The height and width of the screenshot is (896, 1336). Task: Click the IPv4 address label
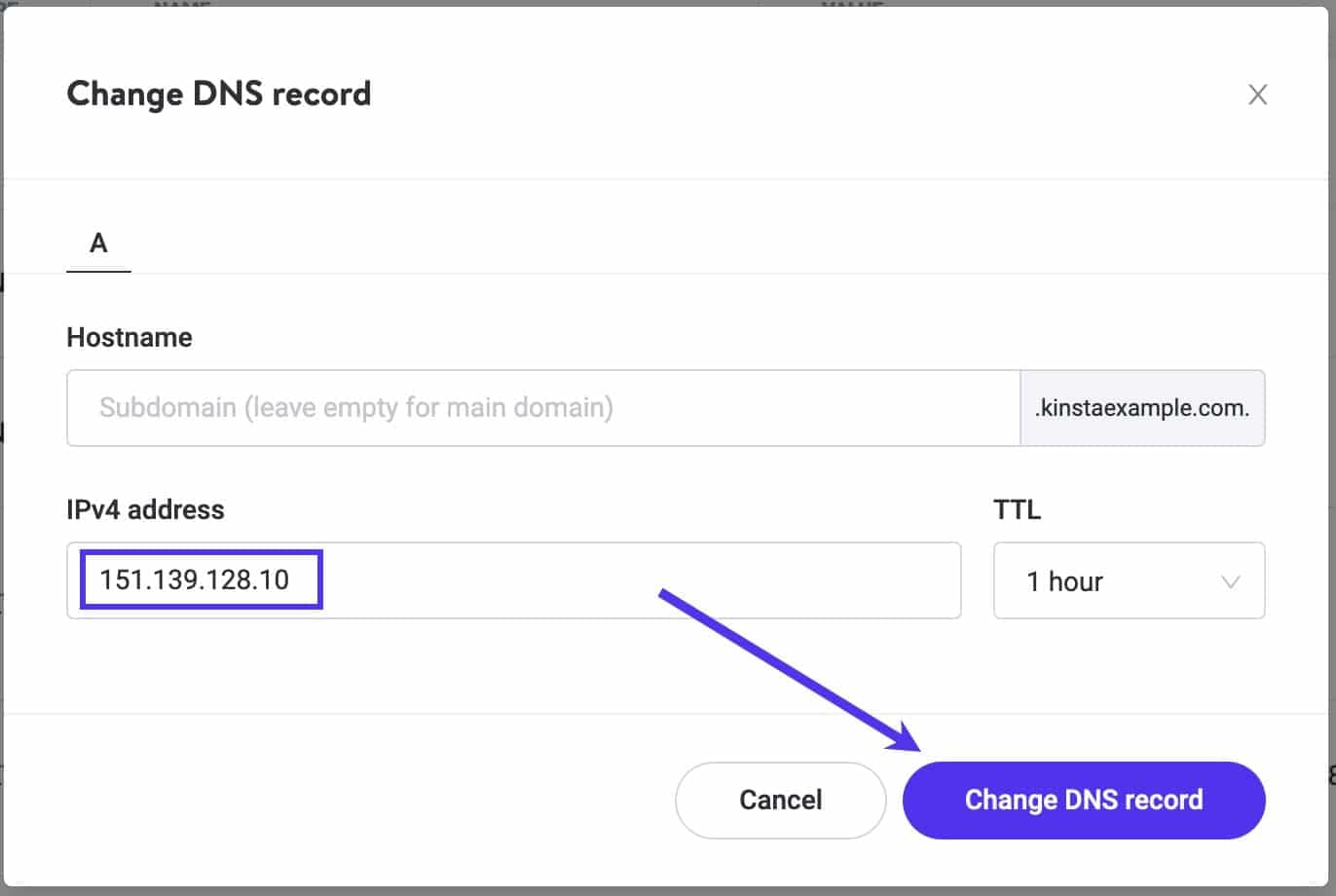coord(145,508)
